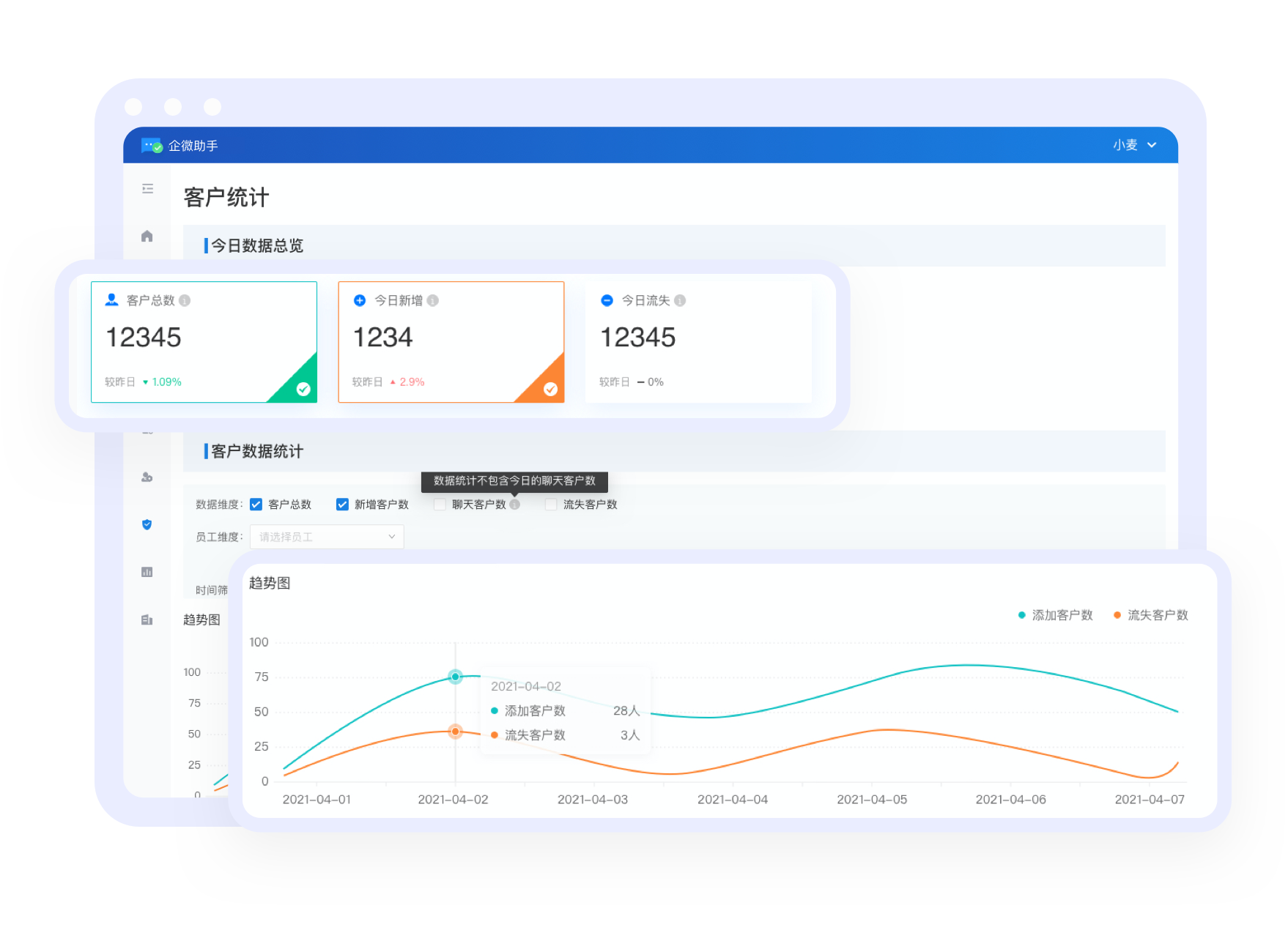Click the 0% change value on 今日流失
This screenshot has width=1288, height=930.
(656, 382)
